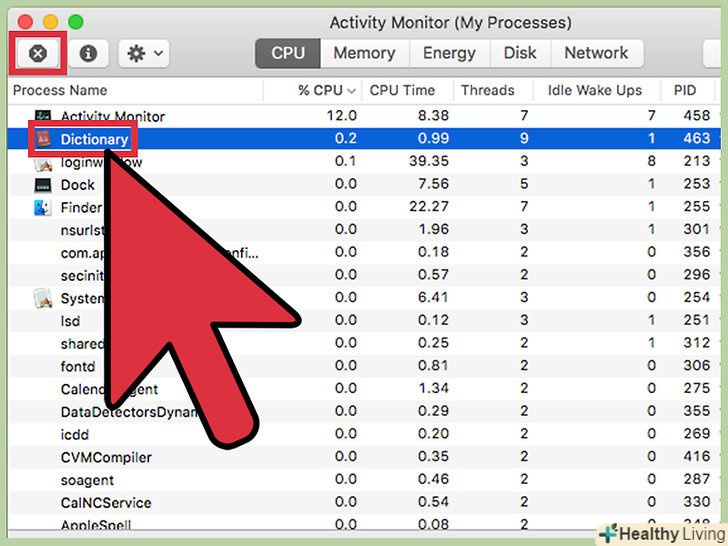Click CPU Time value 39.35
This screenshot has width=728, height=546.
click(x=429, y=161)
